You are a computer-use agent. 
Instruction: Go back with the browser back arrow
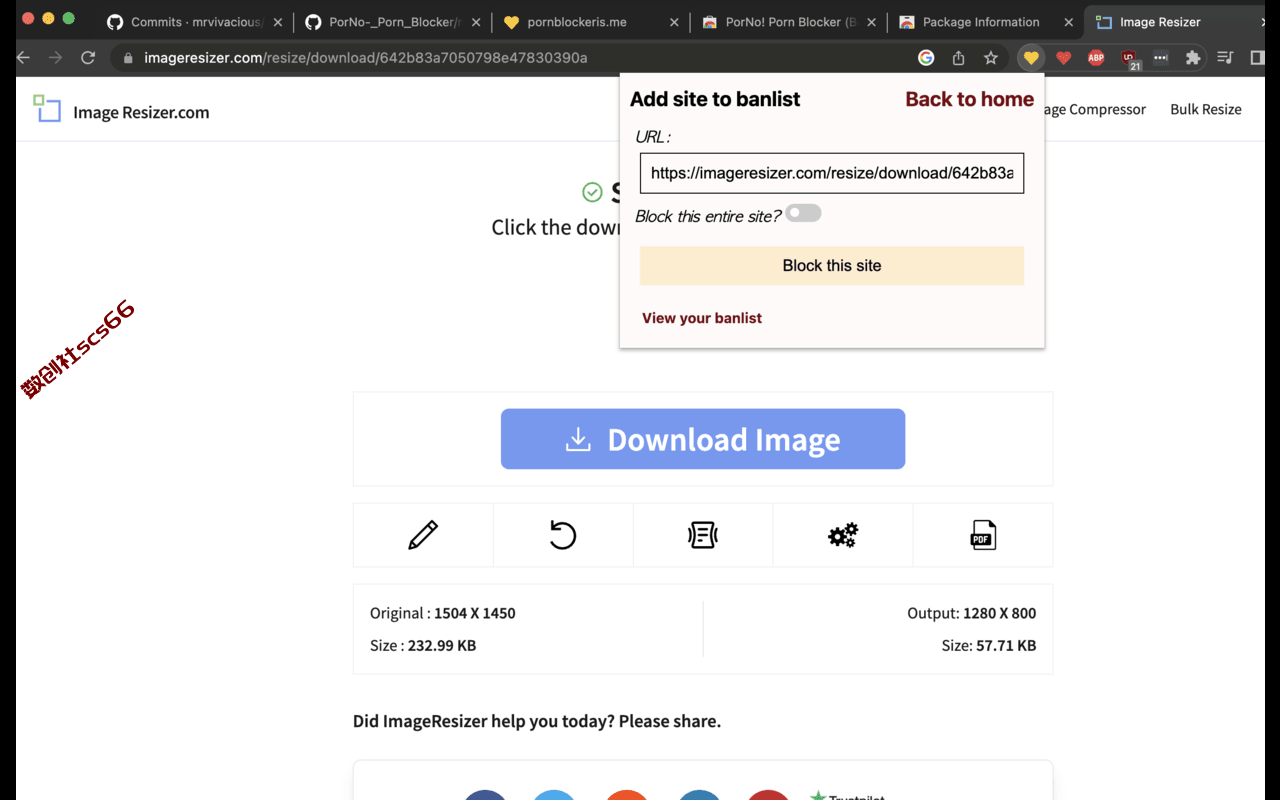pyautogui.click(x=23, y=58)
